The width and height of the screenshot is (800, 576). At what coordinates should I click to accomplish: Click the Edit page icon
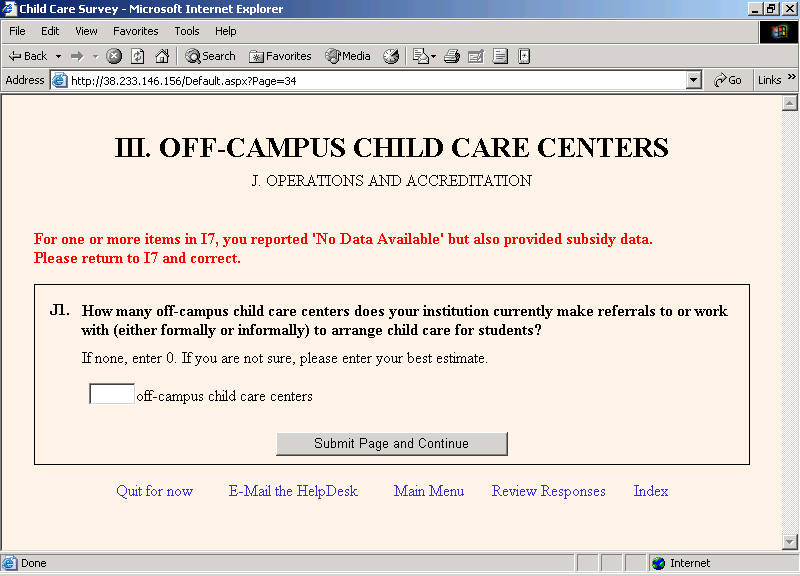(476, 56)
